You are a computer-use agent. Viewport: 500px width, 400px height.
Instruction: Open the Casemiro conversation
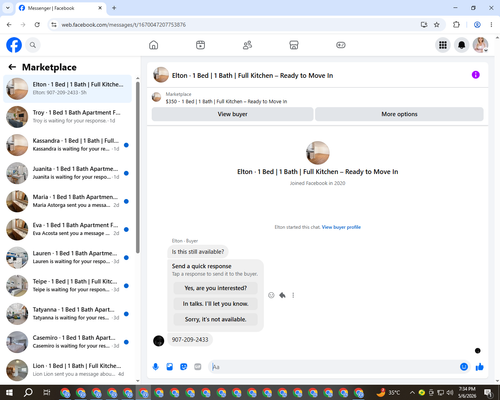(67, 342)
